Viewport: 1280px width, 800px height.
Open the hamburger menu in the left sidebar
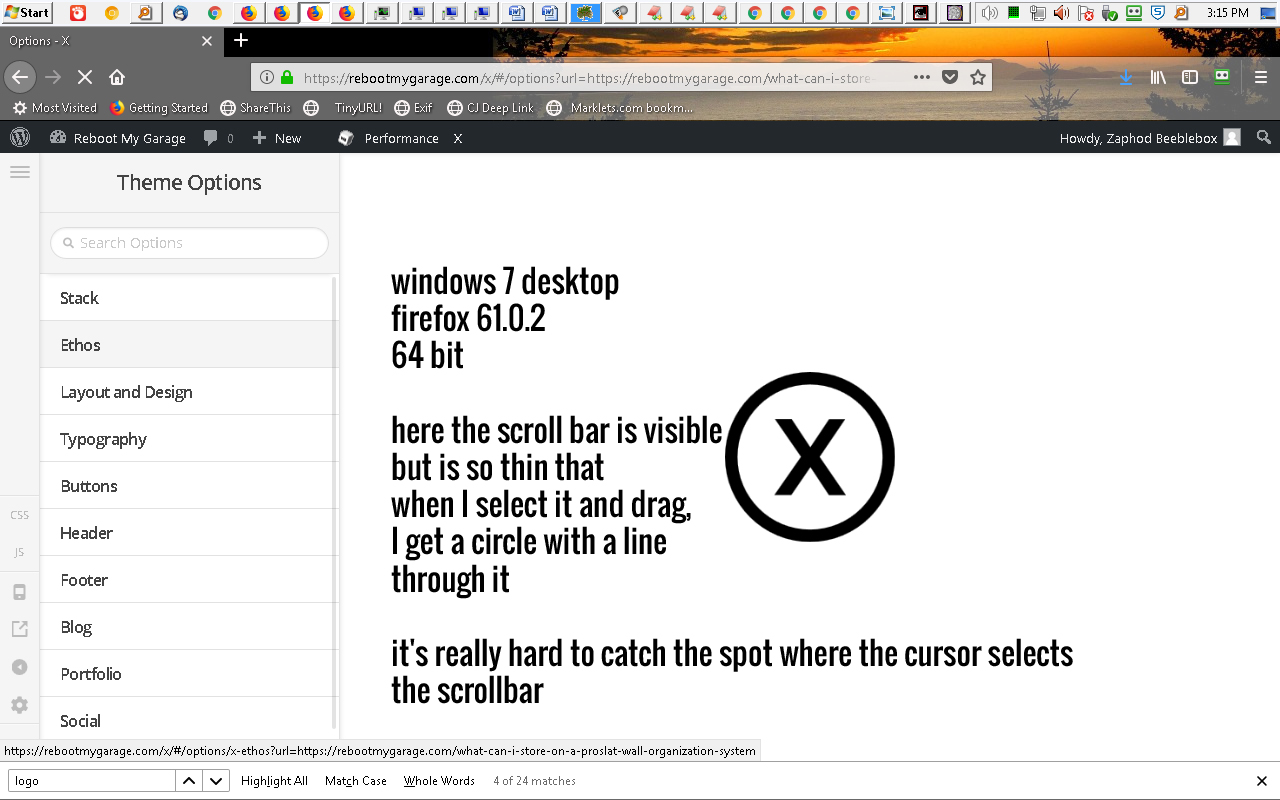click(19, 172)
